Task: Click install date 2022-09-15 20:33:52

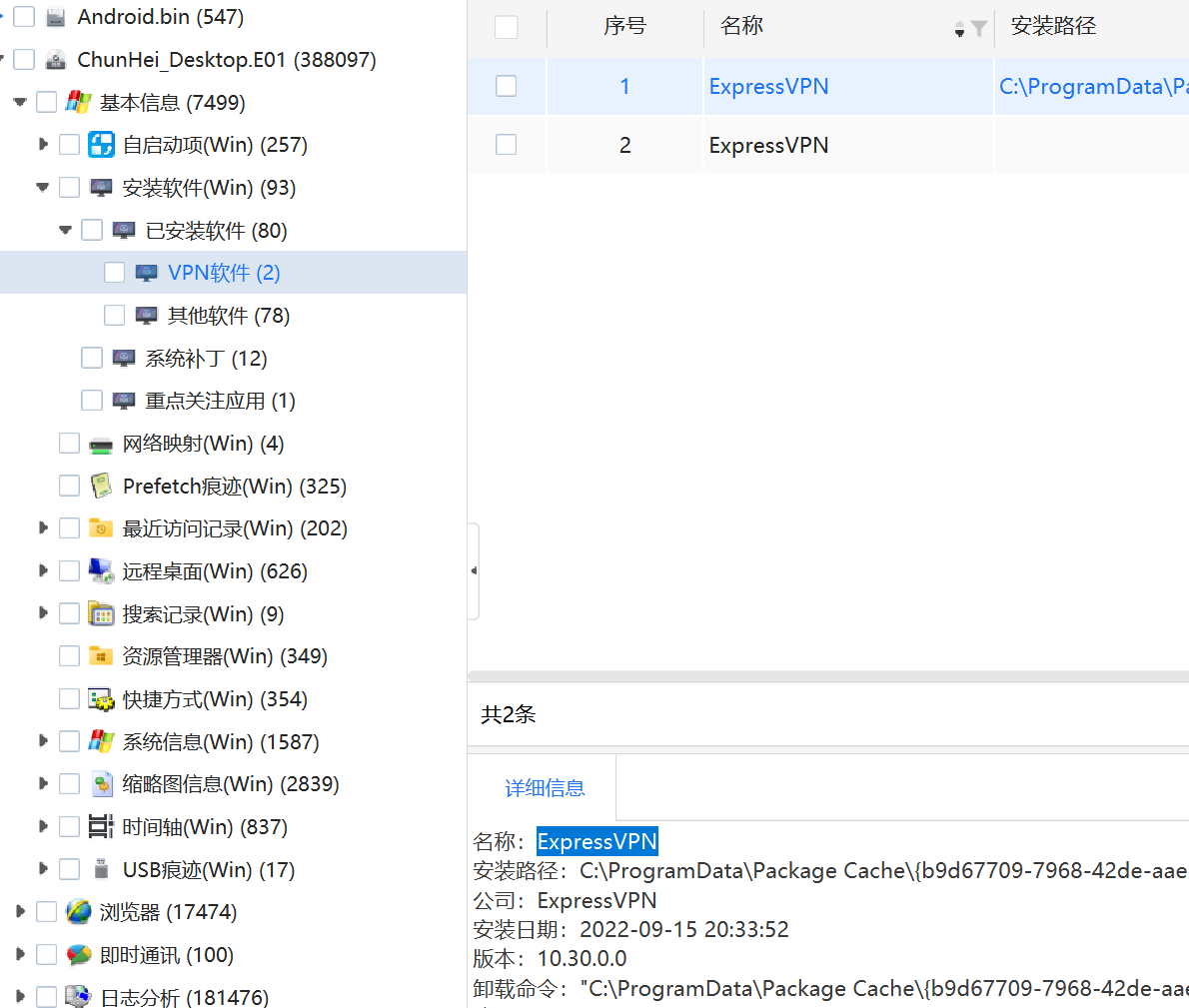Action: 684,929
